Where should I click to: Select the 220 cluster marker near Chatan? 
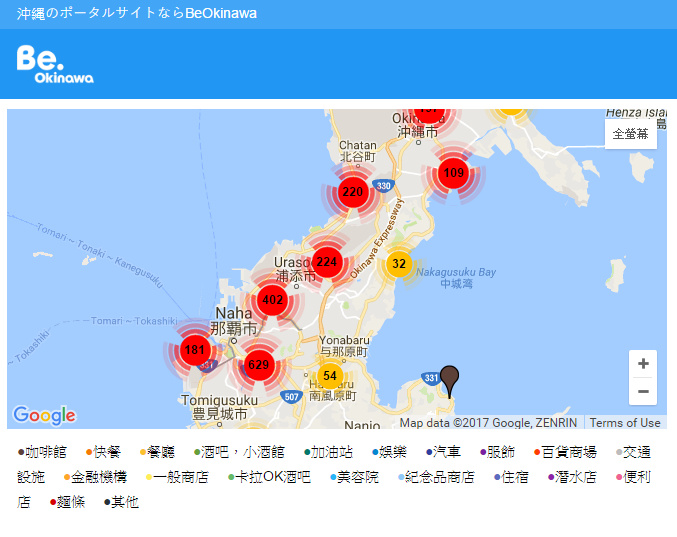click(352, 191)
